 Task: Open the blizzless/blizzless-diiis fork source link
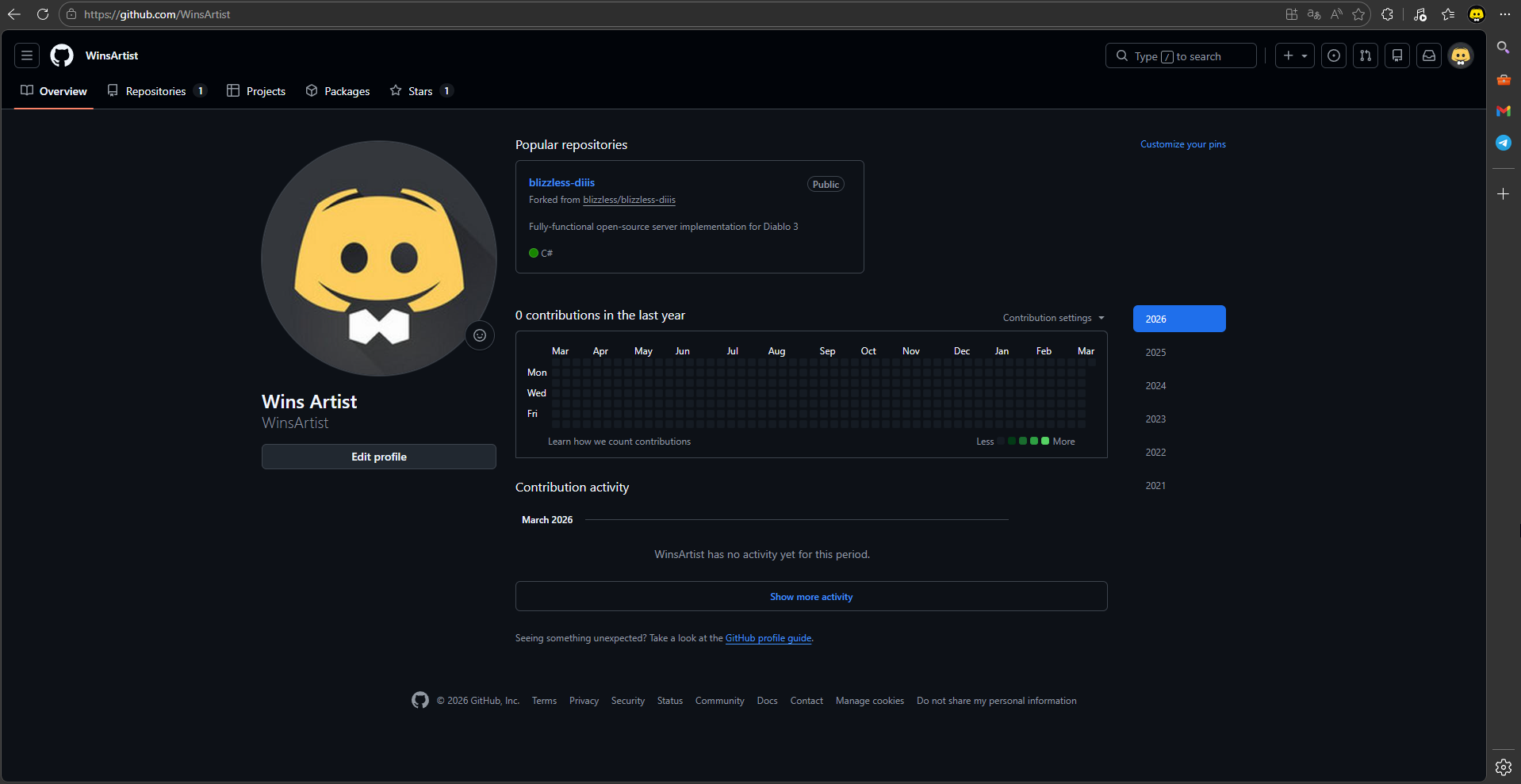tap(629, 200)
